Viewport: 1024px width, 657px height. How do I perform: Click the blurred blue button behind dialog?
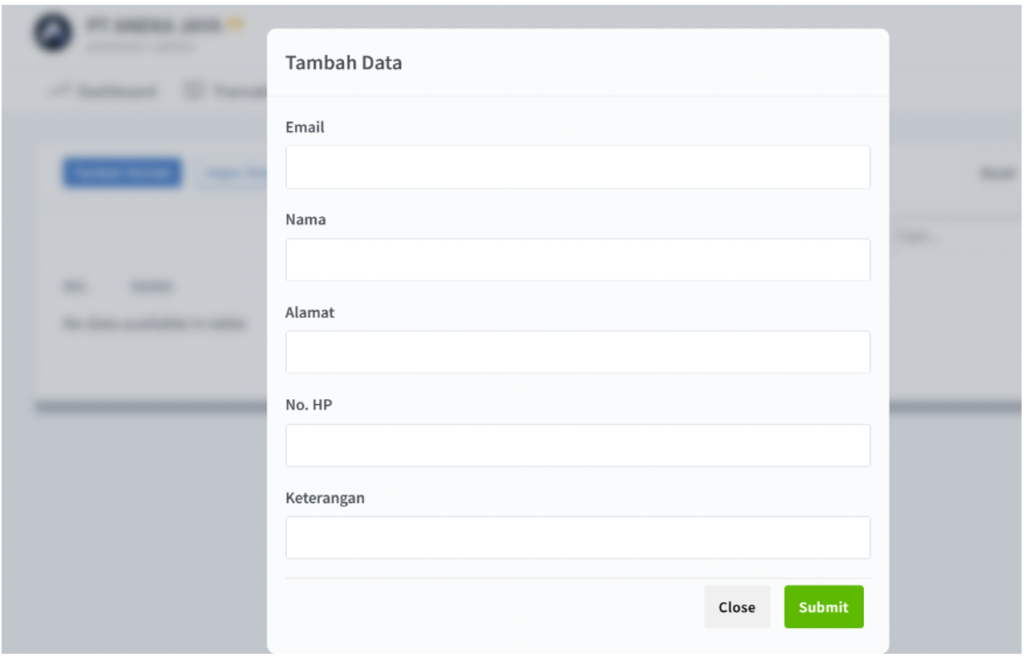point(122,172)
